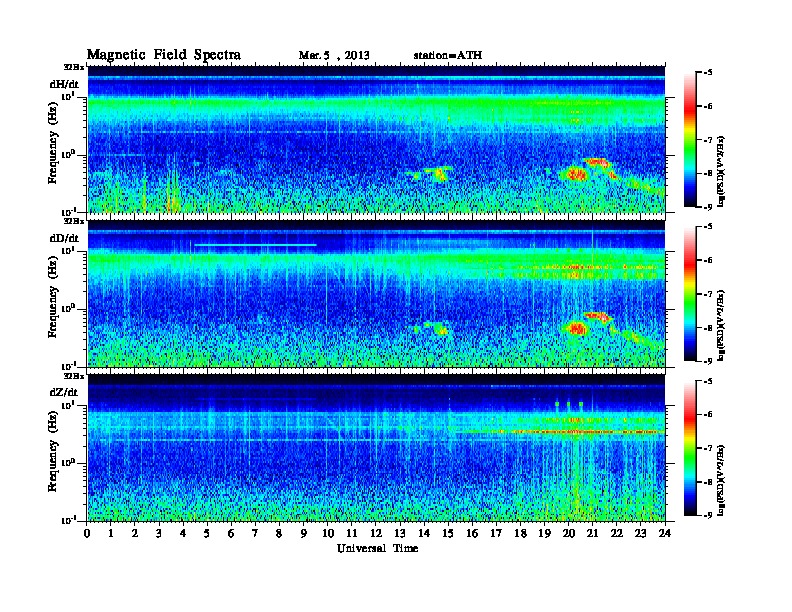Viewport: 792px width, 612px height.
Task: Click the "-5" tick of the dZ/dt color bar
Action: [708, 381]
